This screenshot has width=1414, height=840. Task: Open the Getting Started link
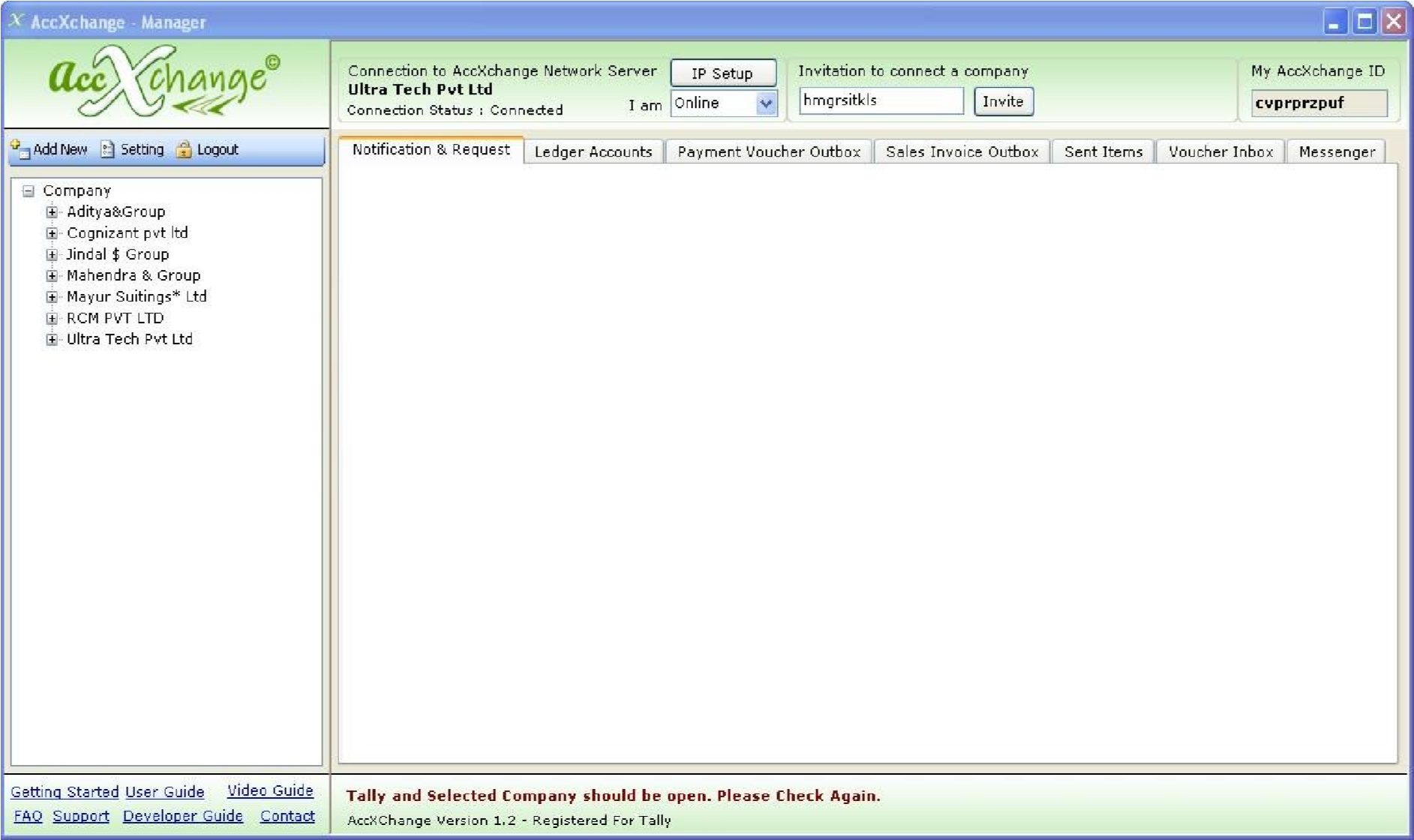point(65,792)
